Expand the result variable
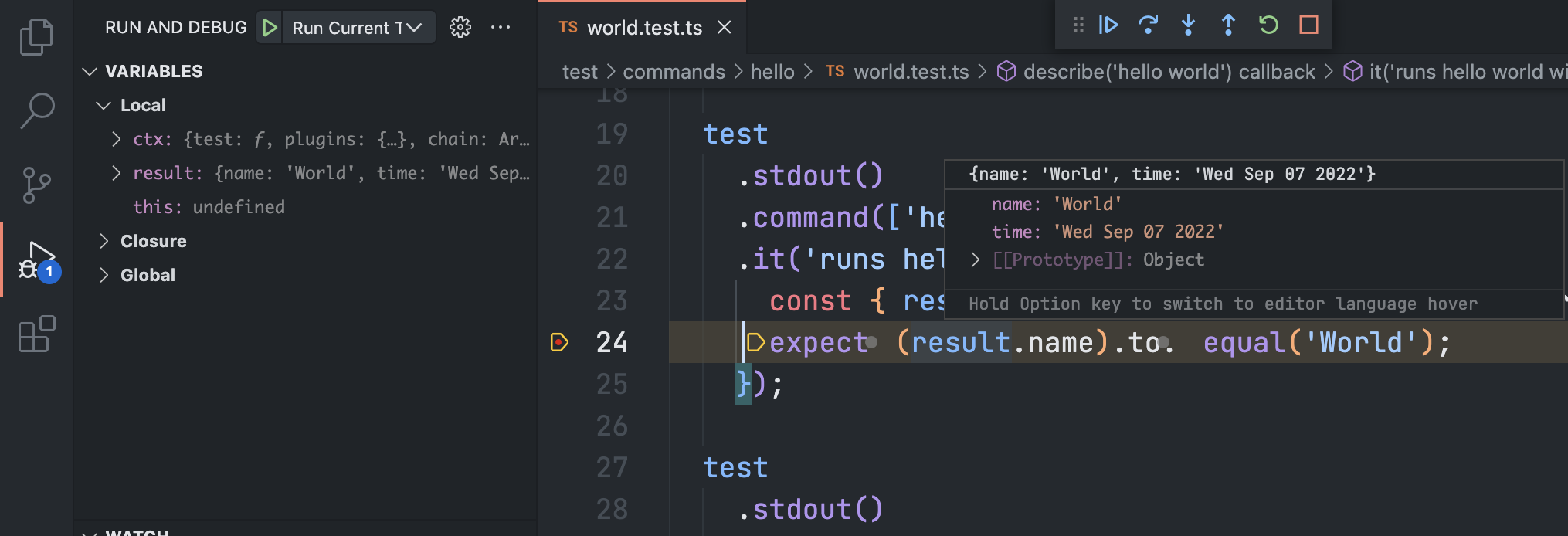Screen dimensions: 1568x536 116,173
